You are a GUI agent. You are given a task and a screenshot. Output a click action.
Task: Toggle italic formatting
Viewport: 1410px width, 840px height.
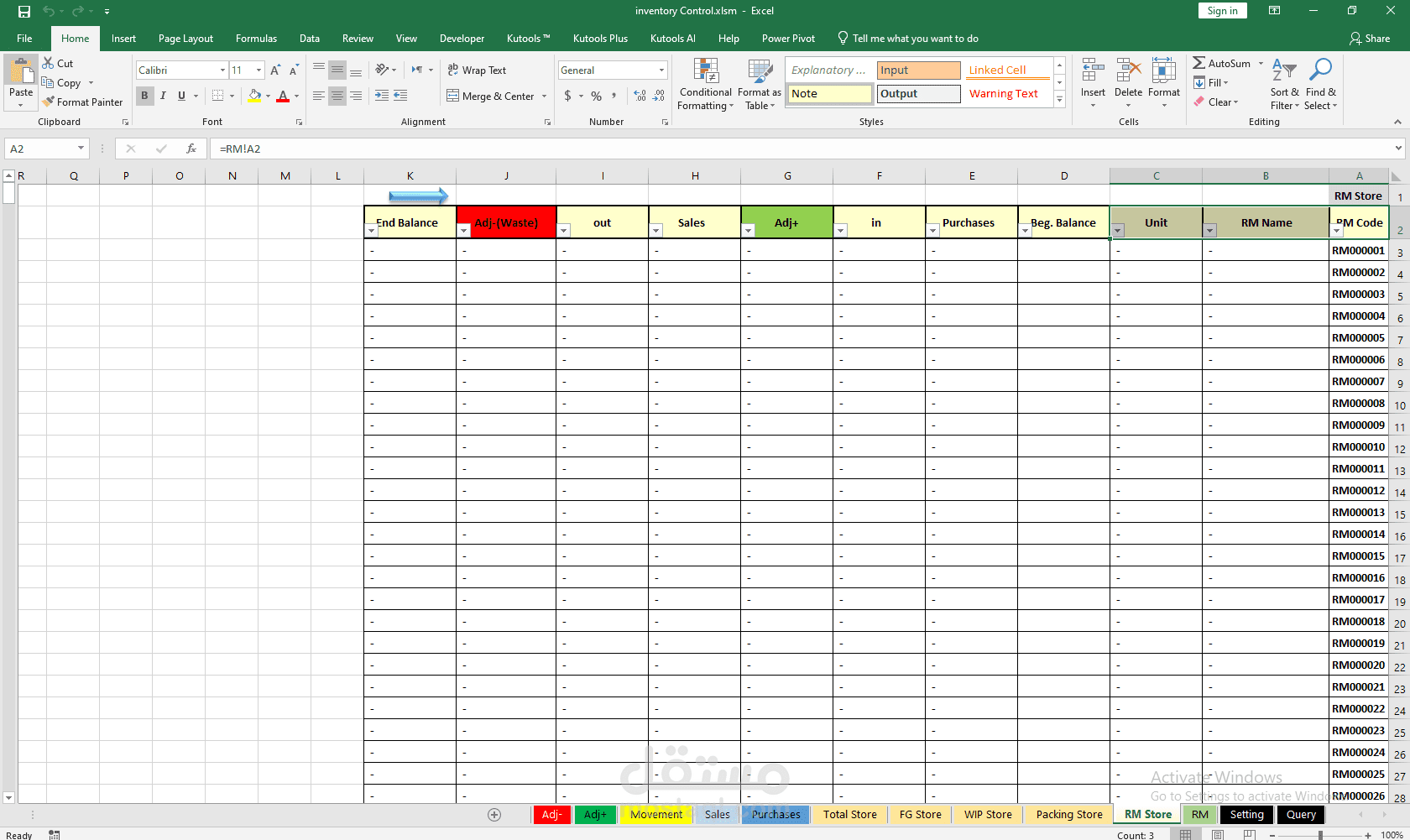tap(163, 96)
